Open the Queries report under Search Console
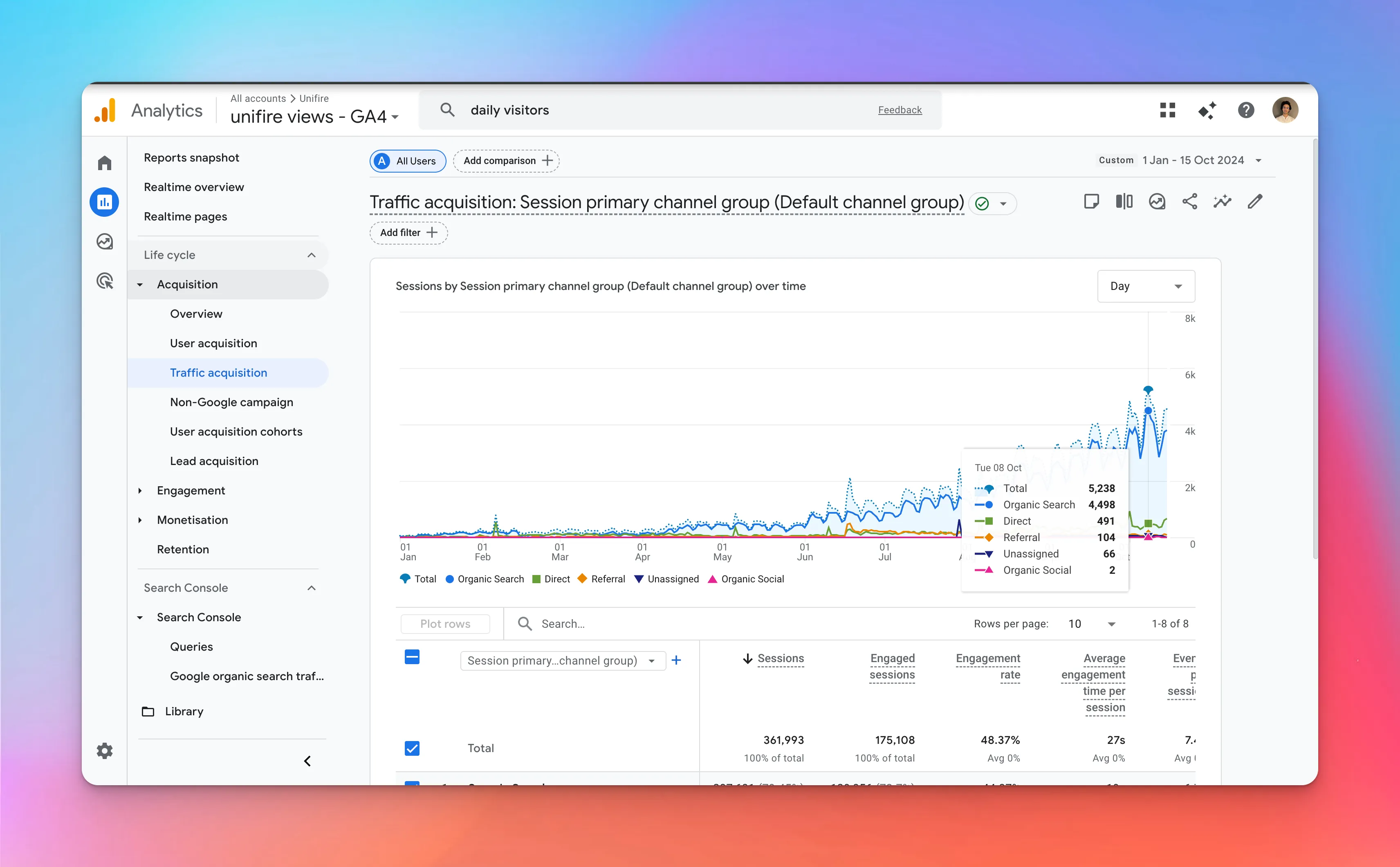 point(191,646)
